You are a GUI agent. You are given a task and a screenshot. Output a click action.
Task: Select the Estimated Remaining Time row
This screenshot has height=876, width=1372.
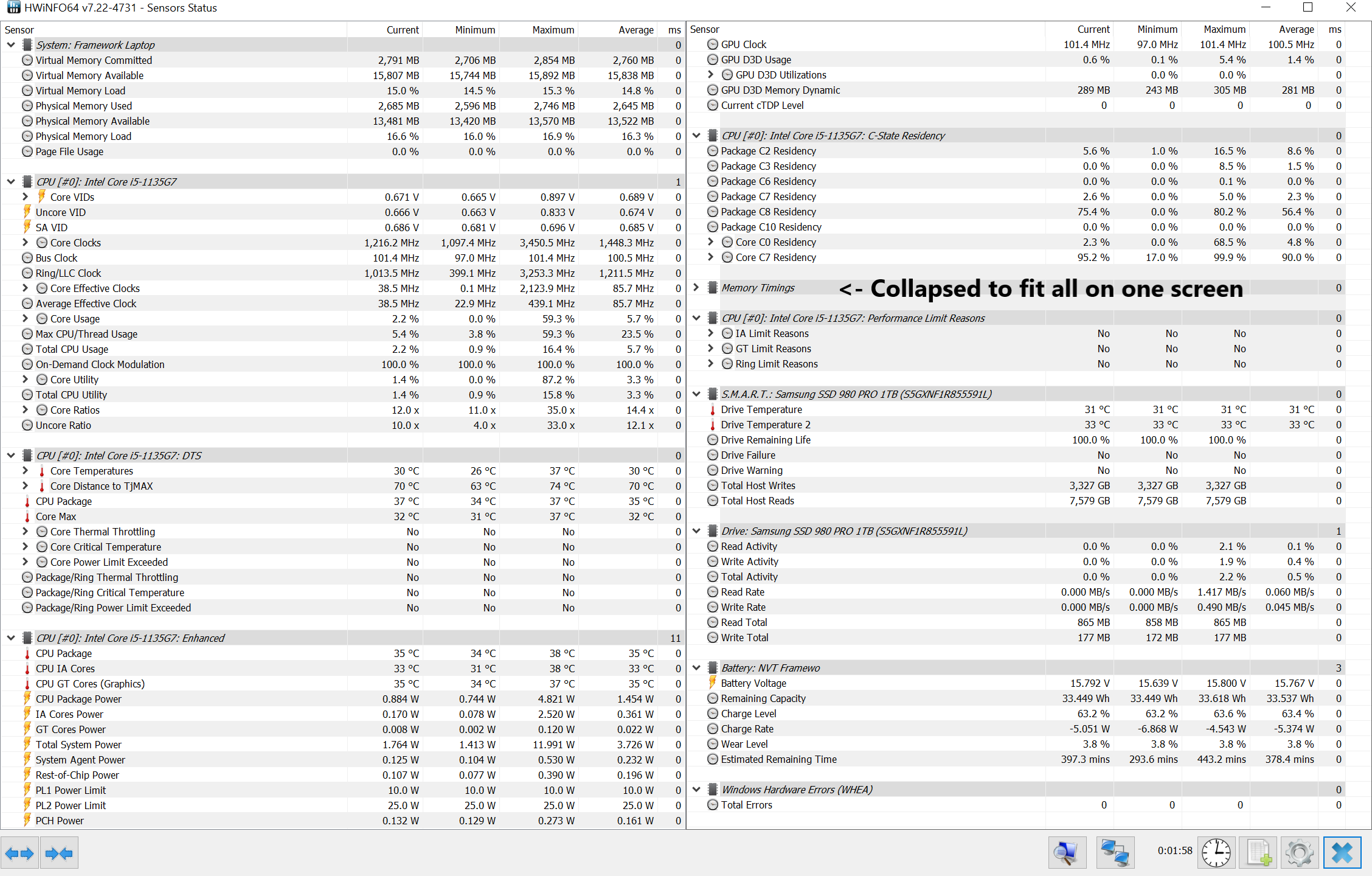(x=778, y=759)
